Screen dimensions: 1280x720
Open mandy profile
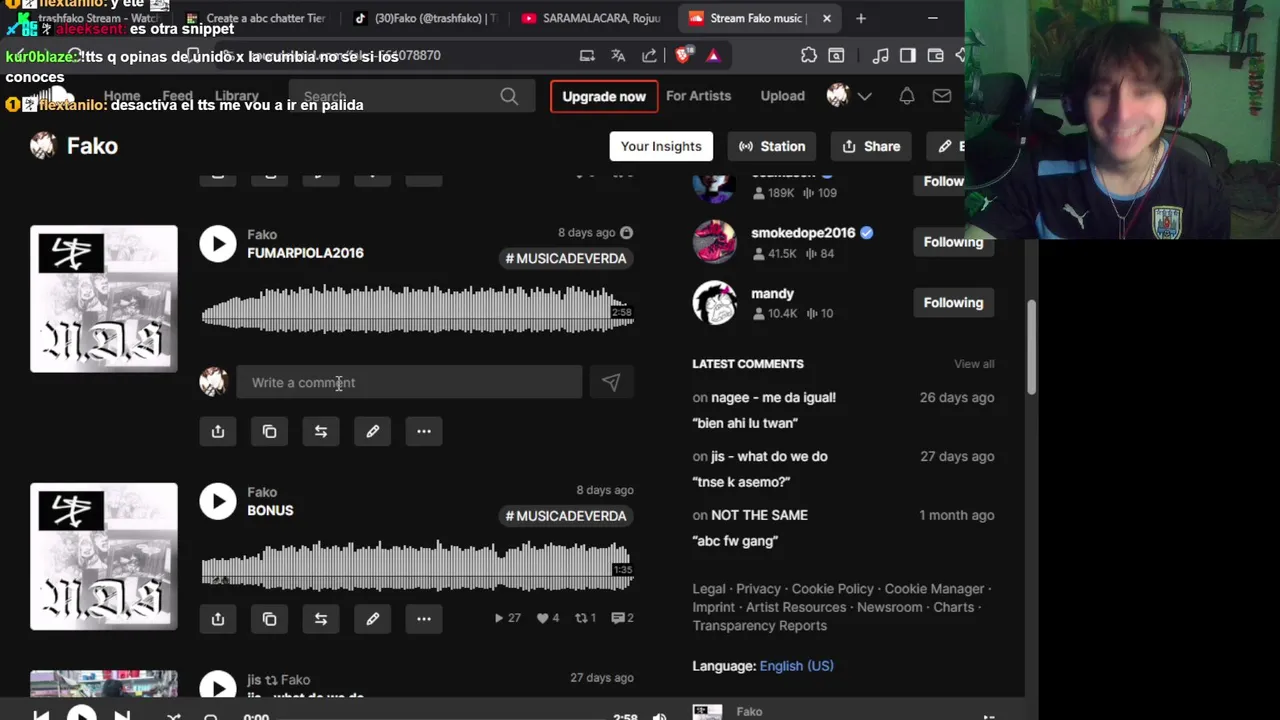pos(772,294)
